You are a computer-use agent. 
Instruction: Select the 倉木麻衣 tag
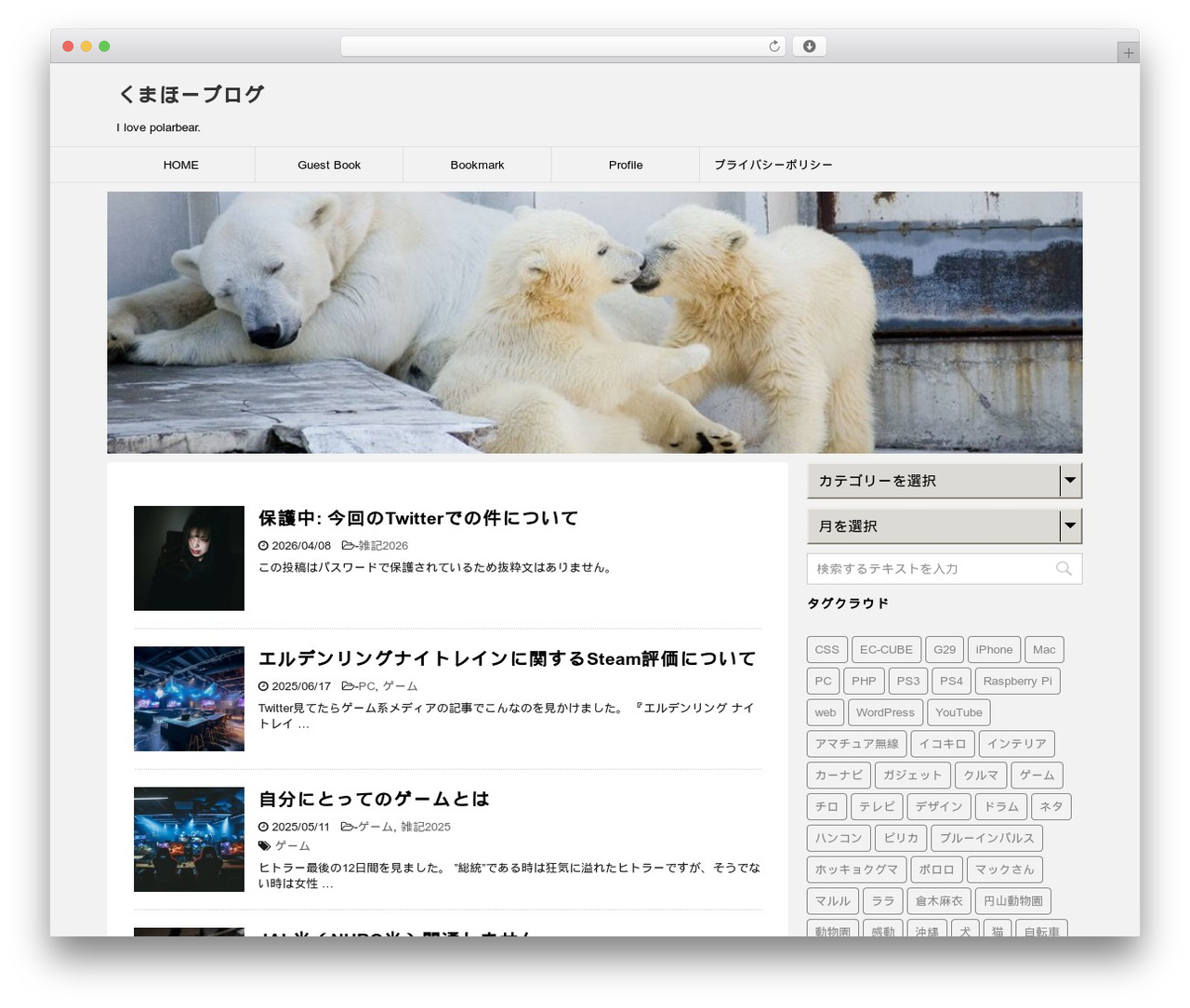click(939, 901)
